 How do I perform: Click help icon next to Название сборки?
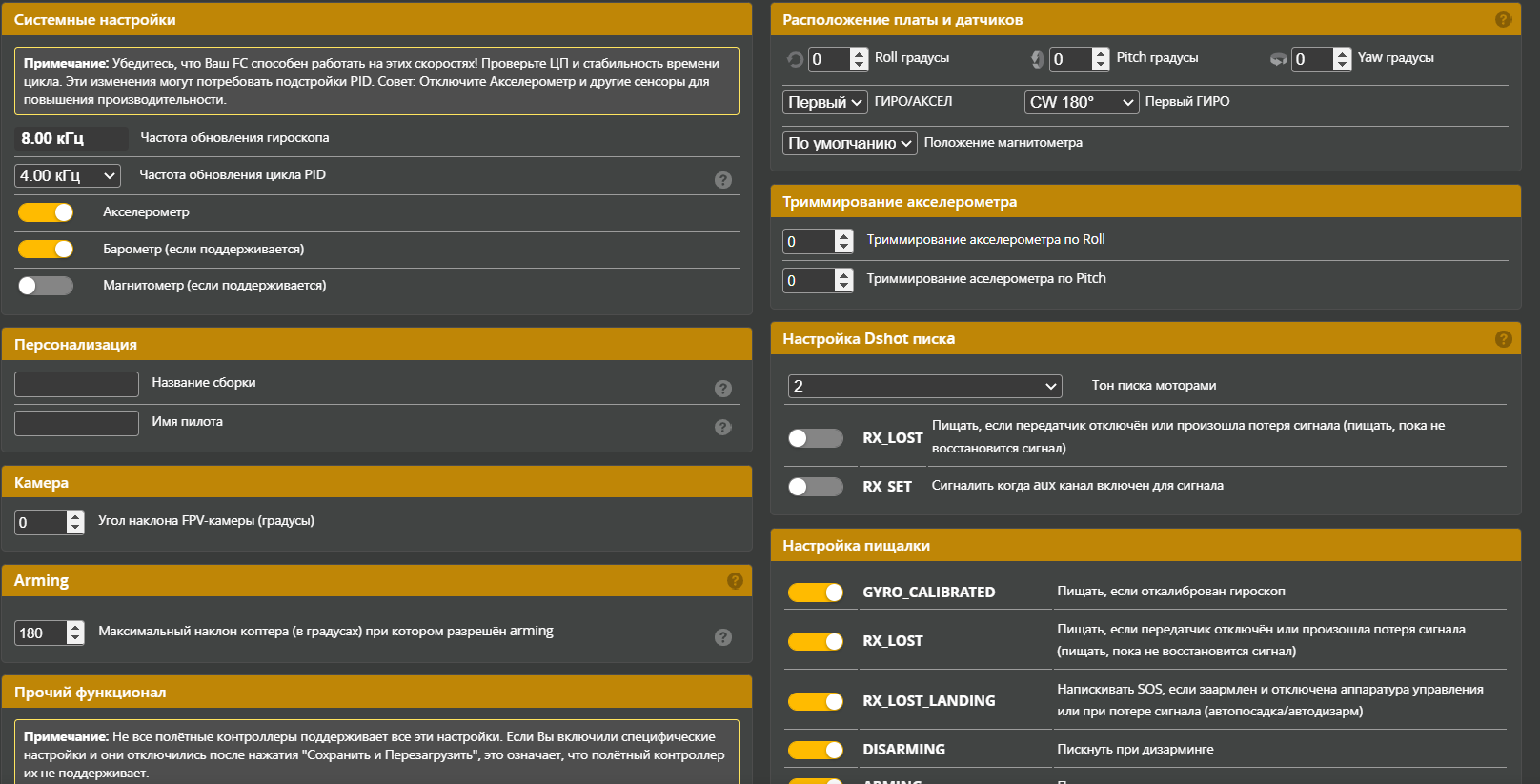pos(723,388)
